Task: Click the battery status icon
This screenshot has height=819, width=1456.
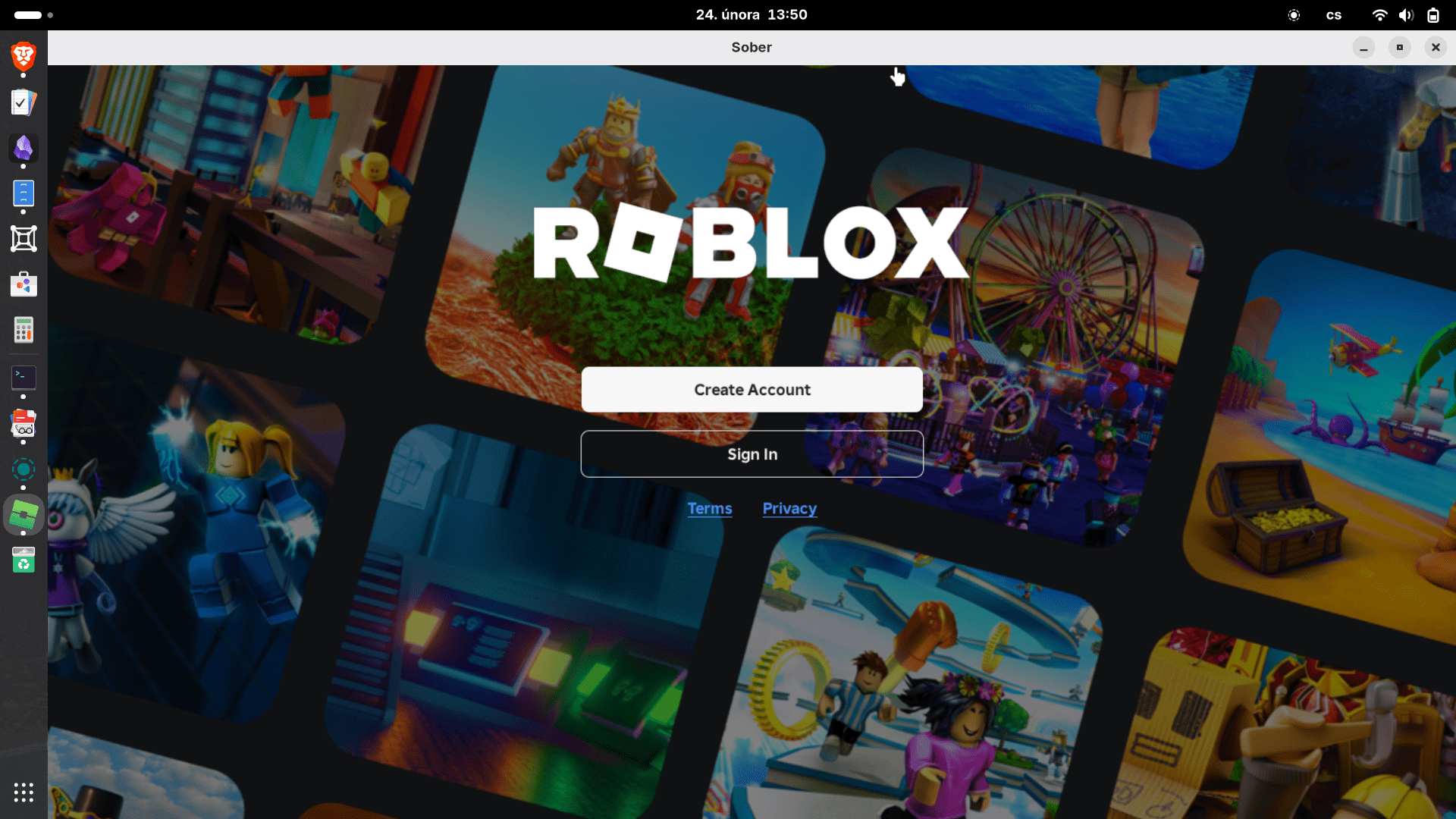Action: click(1433, 15)
